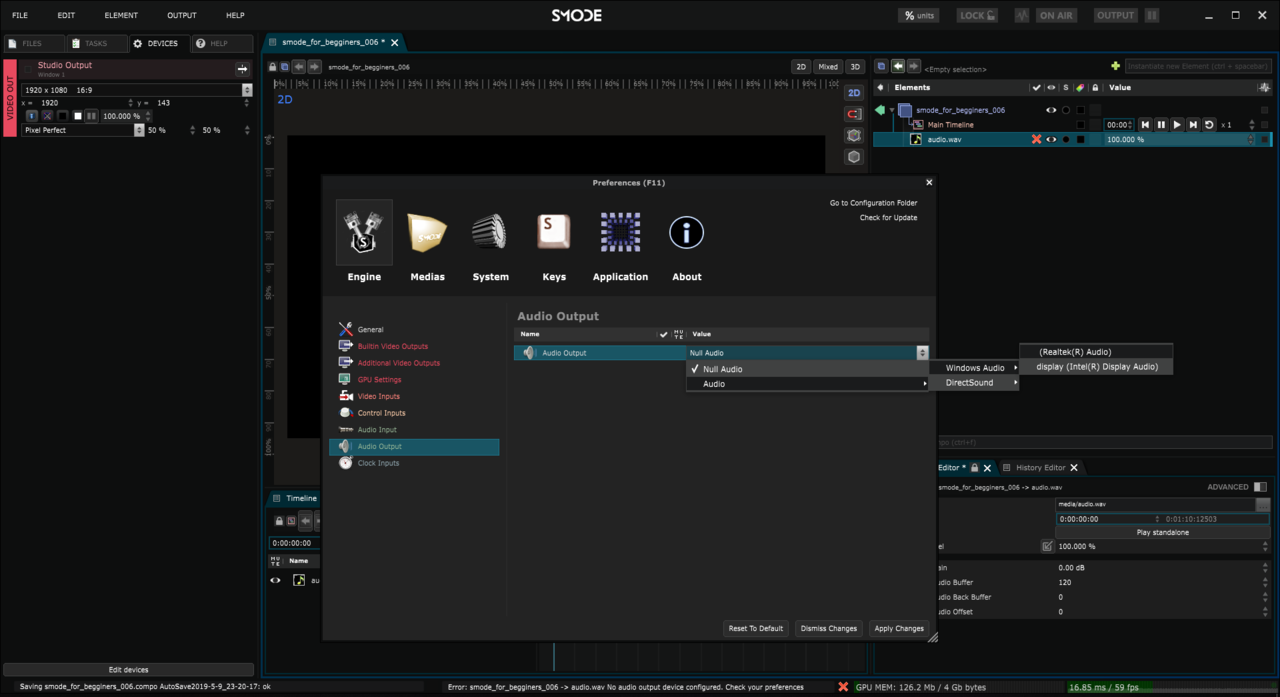Click Check for Update link
The height and width of the screenshot is (697, 1280).
pos(888,218)
